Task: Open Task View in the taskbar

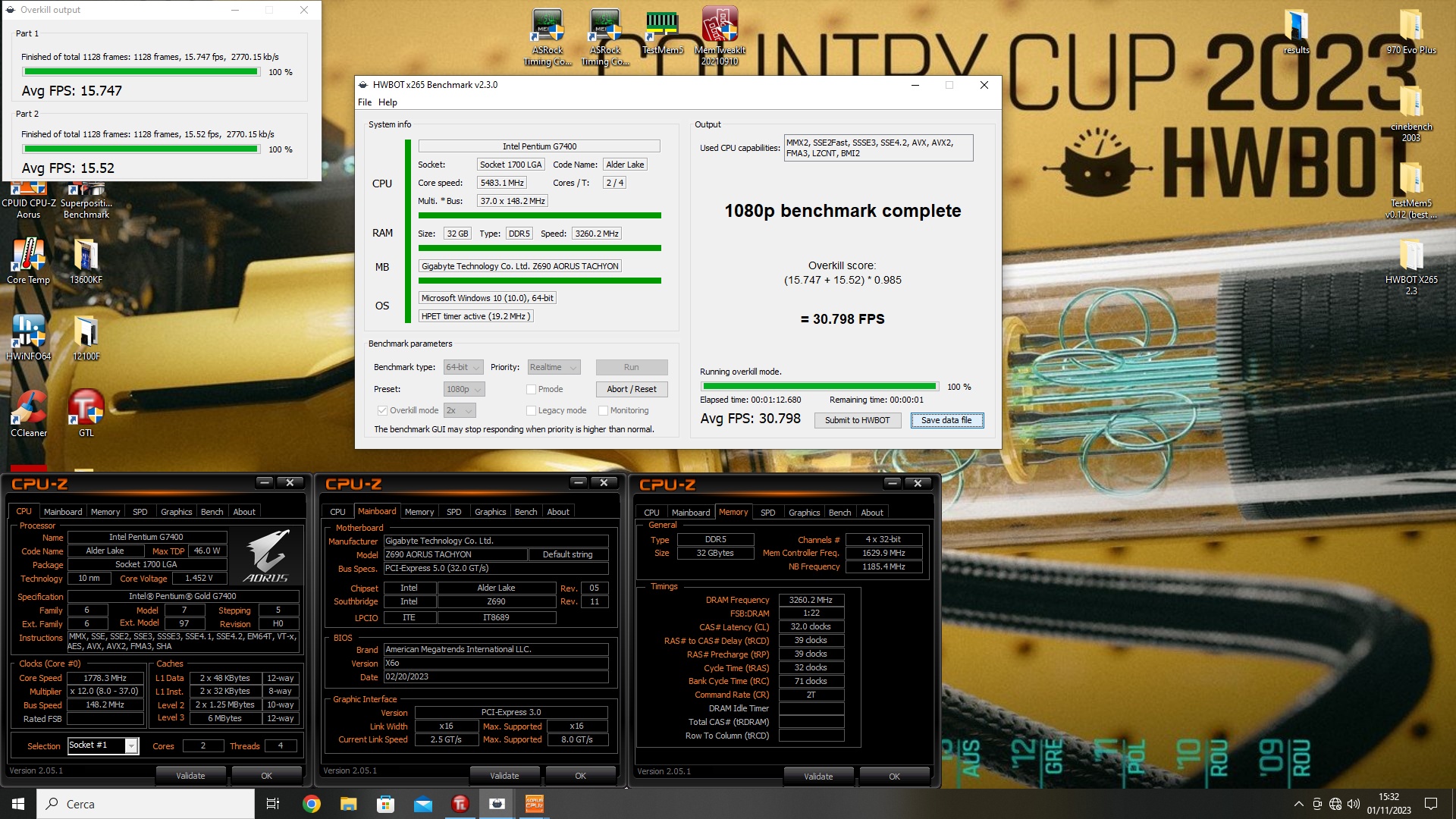Action: pyautogui.click(x=273, y=804)
